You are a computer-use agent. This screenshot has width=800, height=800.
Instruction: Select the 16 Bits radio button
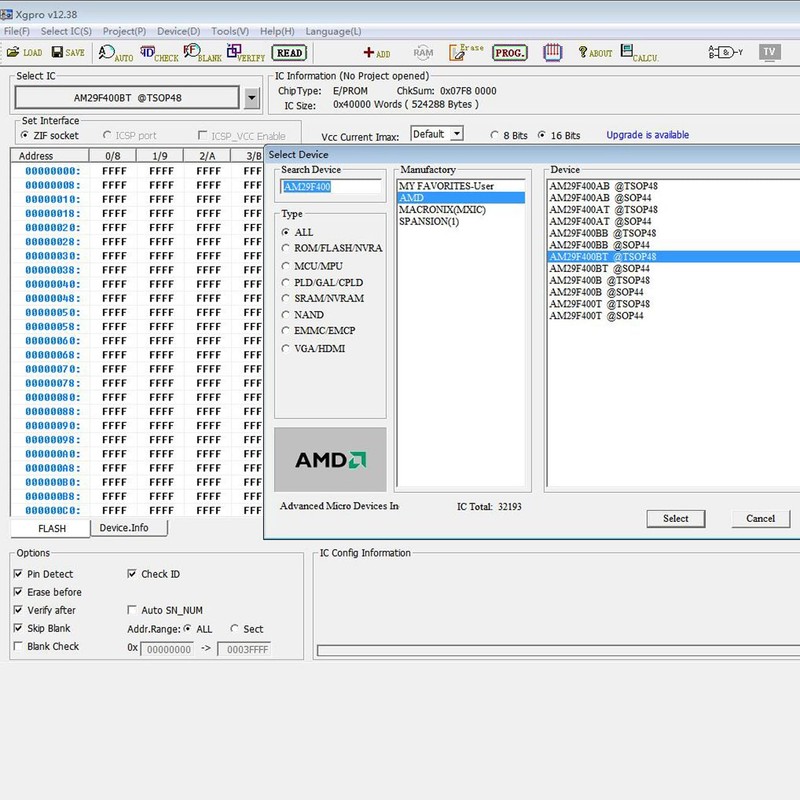point(541,135)
